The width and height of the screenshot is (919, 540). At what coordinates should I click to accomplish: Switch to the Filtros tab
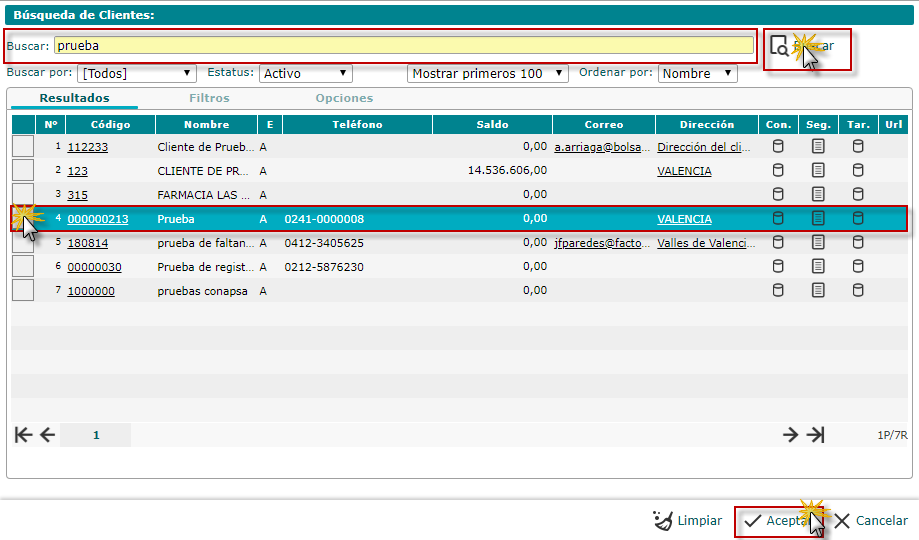(x=209, y=99)
